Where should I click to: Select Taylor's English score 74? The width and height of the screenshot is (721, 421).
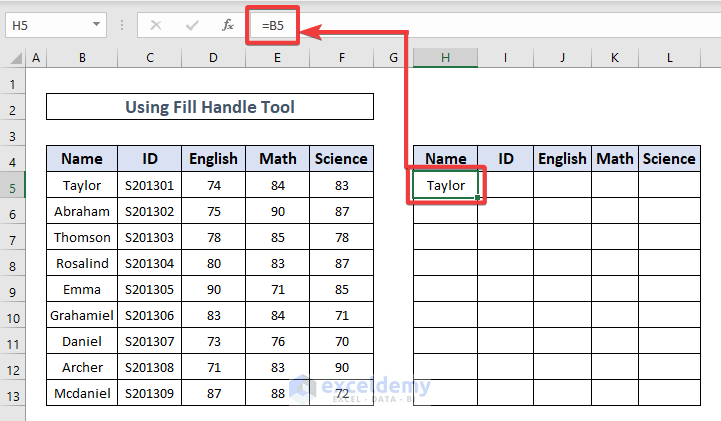213,185
